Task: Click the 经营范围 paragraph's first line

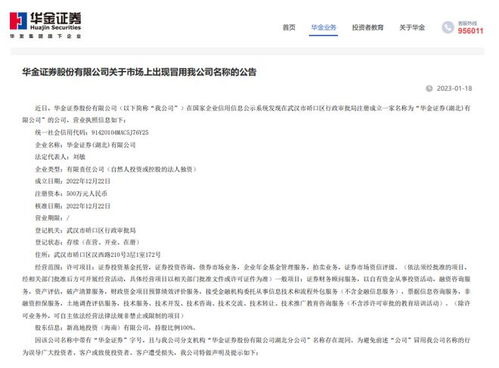Action: pos(252,267)
